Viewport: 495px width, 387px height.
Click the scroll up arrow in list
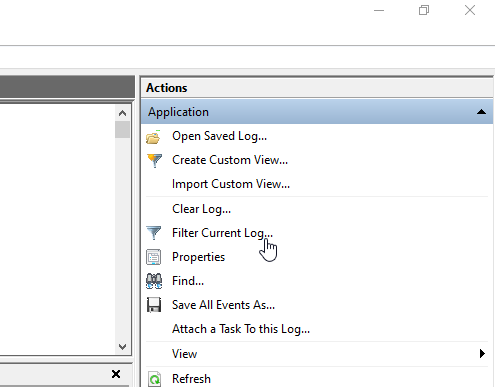[122, 113]
